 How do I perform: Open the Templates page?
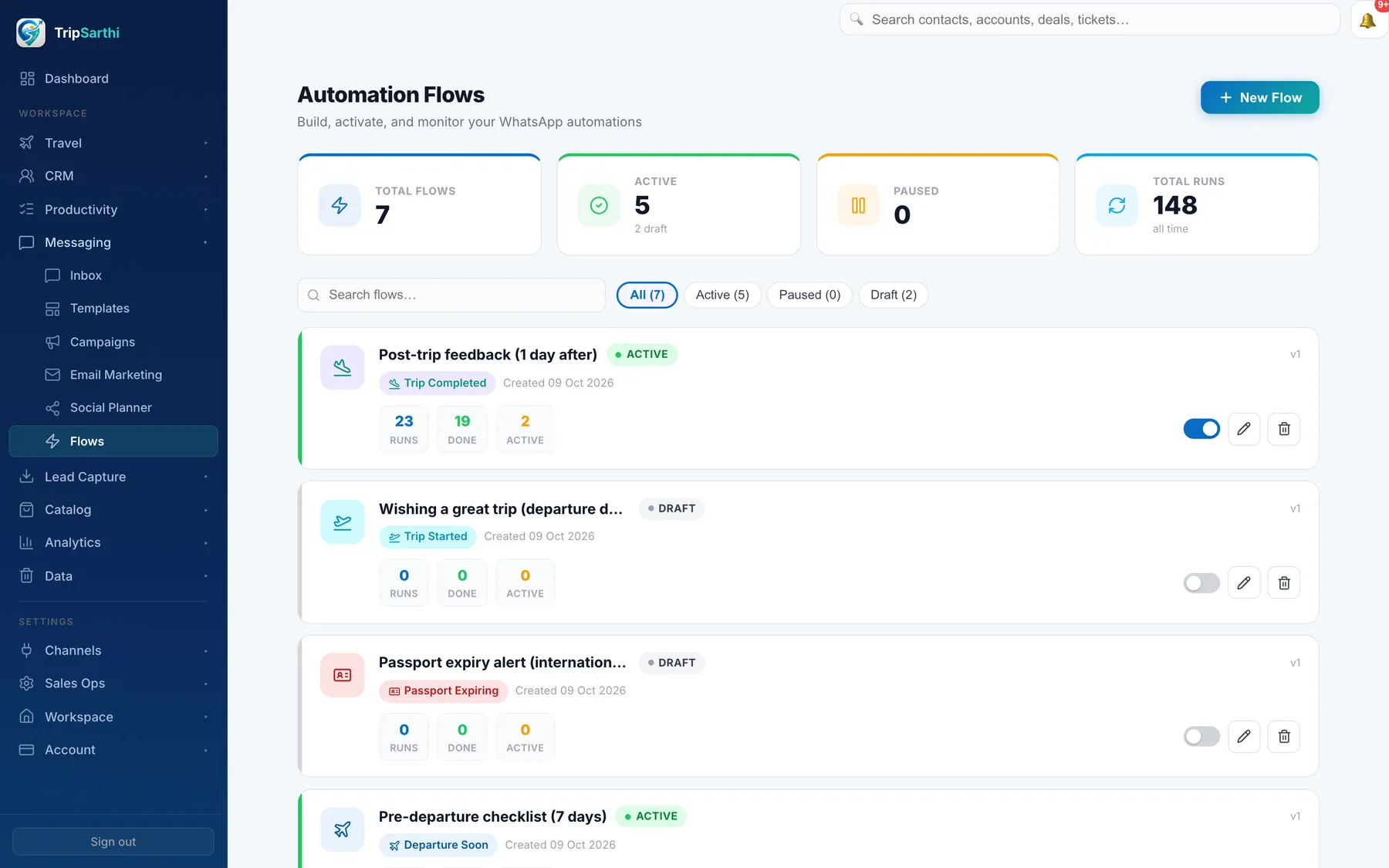(113, 309)
